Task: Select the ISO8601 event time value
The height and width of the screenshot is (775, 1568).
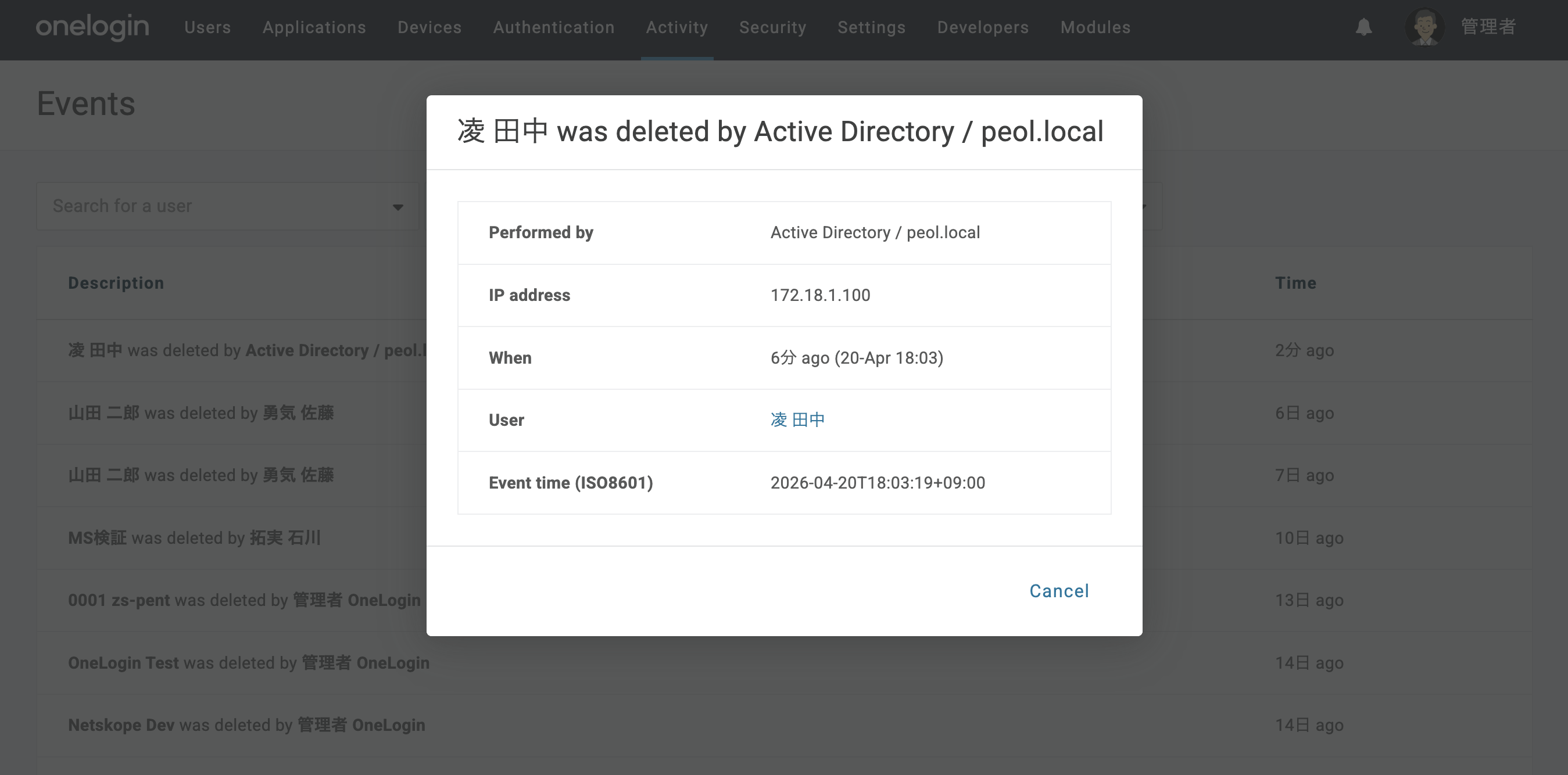Action: [878, 483]
